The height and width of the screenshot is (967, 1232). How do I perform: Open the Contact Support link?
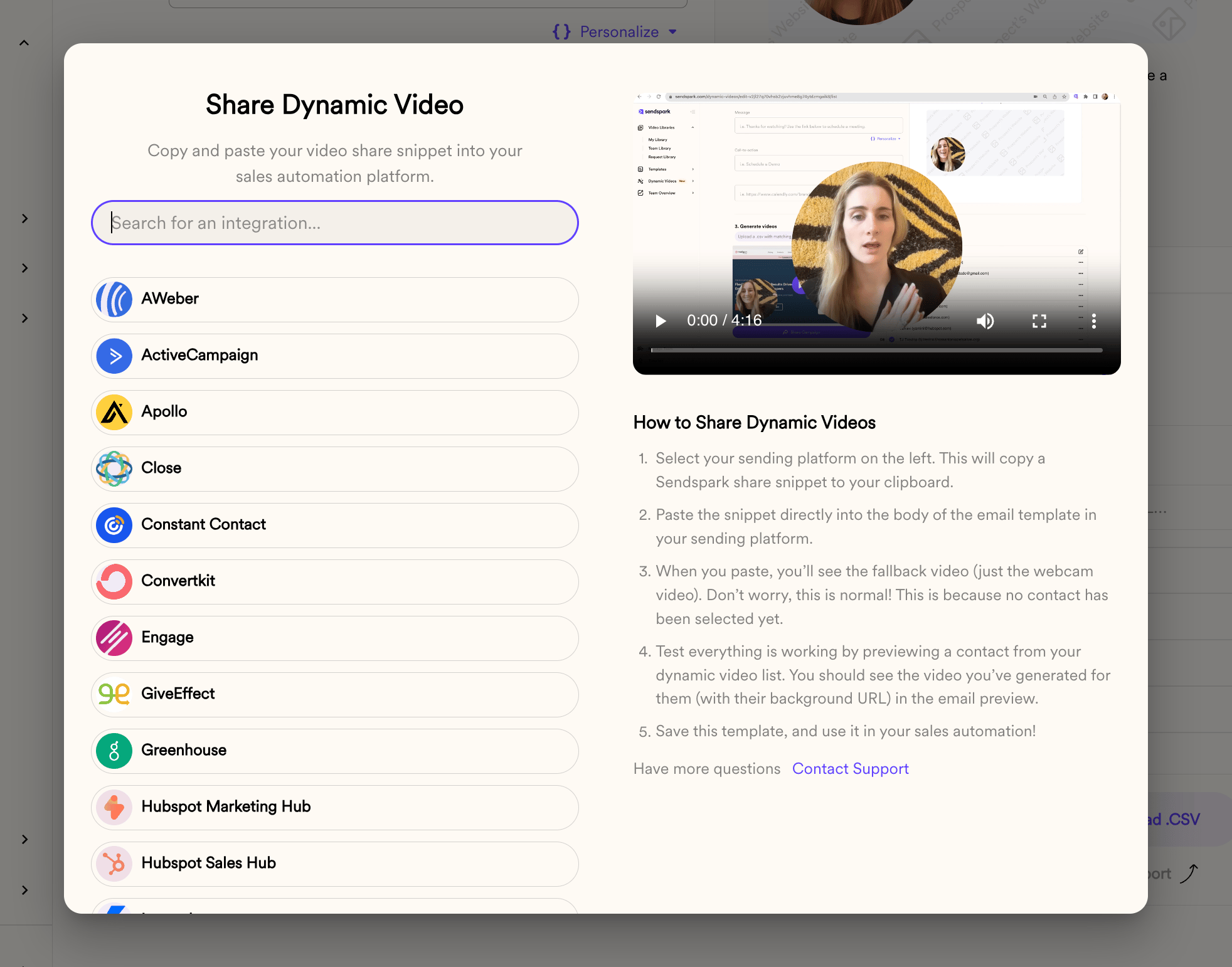pos(850,768)
